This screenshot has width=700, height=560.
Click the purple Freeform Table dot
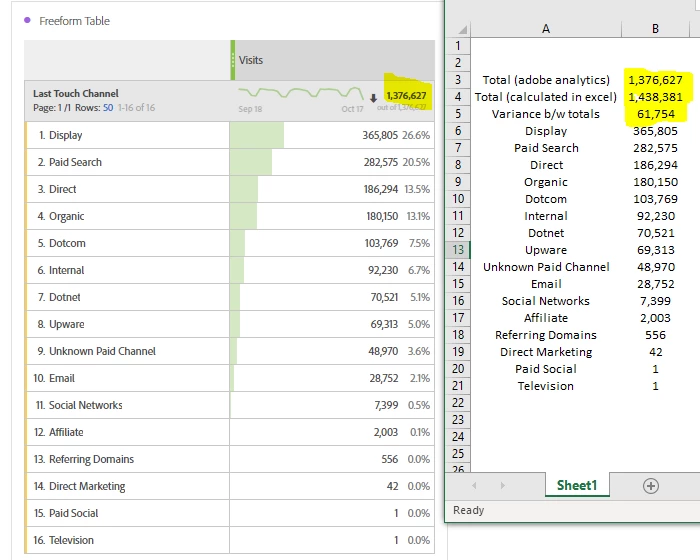27,21
